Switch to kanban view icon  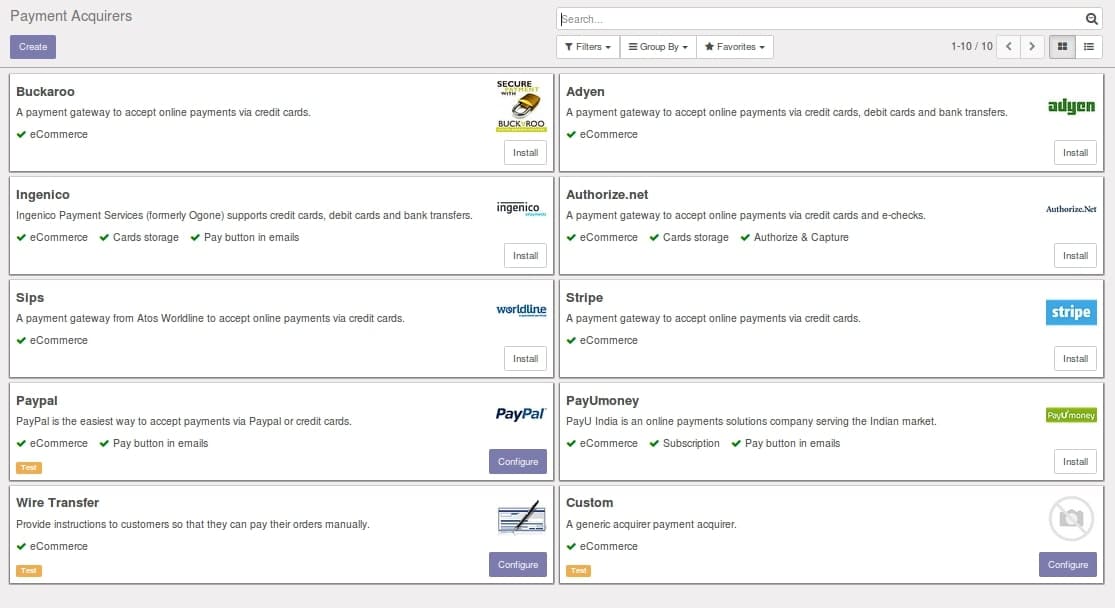(x=1062, y=47)
